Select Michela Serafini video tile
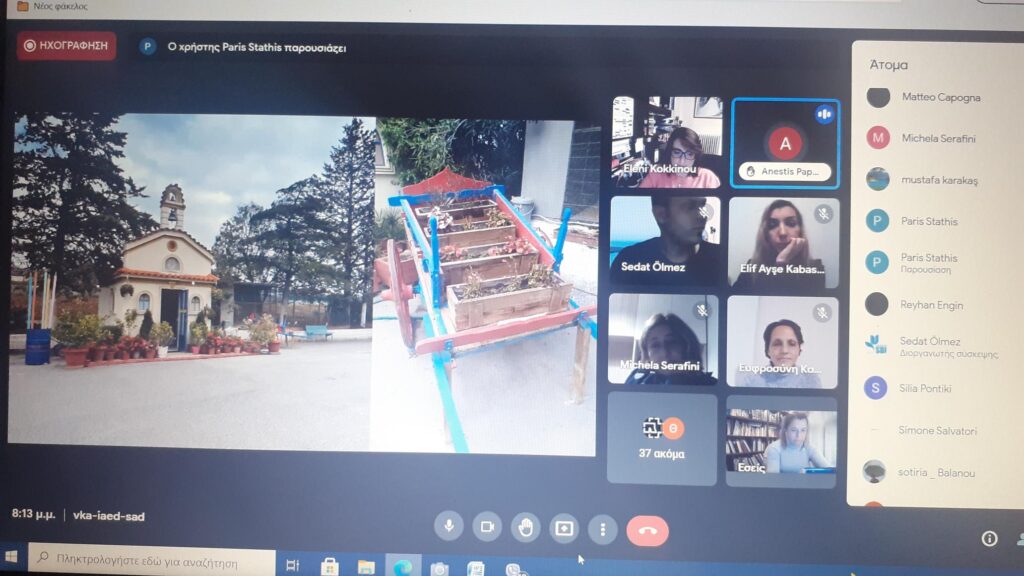Screen dimensions: 1024x576 (663, 339)
